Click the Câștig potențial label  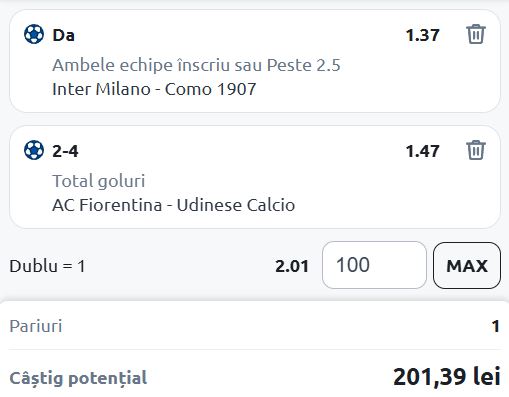[x=78, y=378]
